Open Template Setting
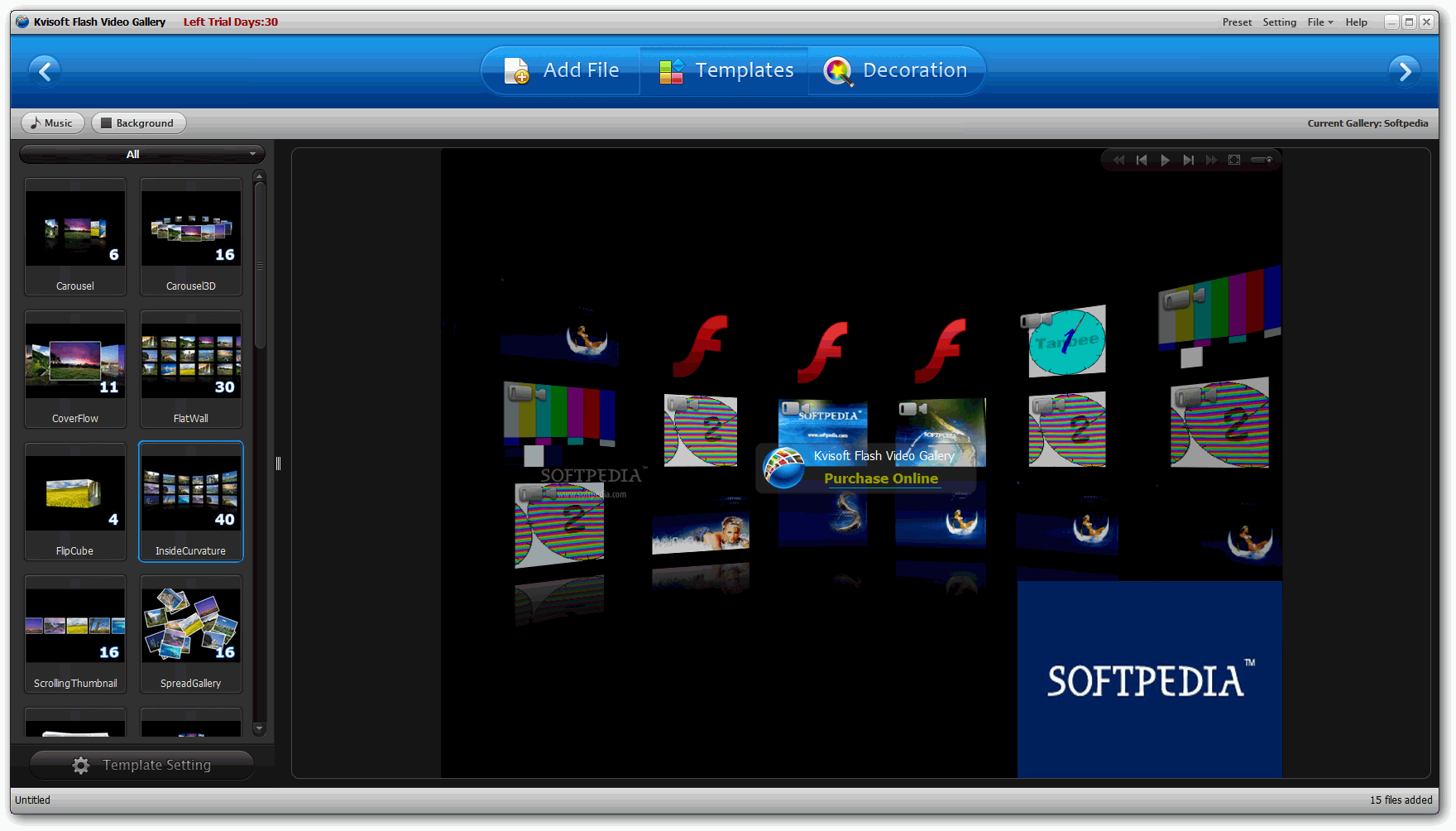Viewport: 1456px width, 831px height. [141, 765]
